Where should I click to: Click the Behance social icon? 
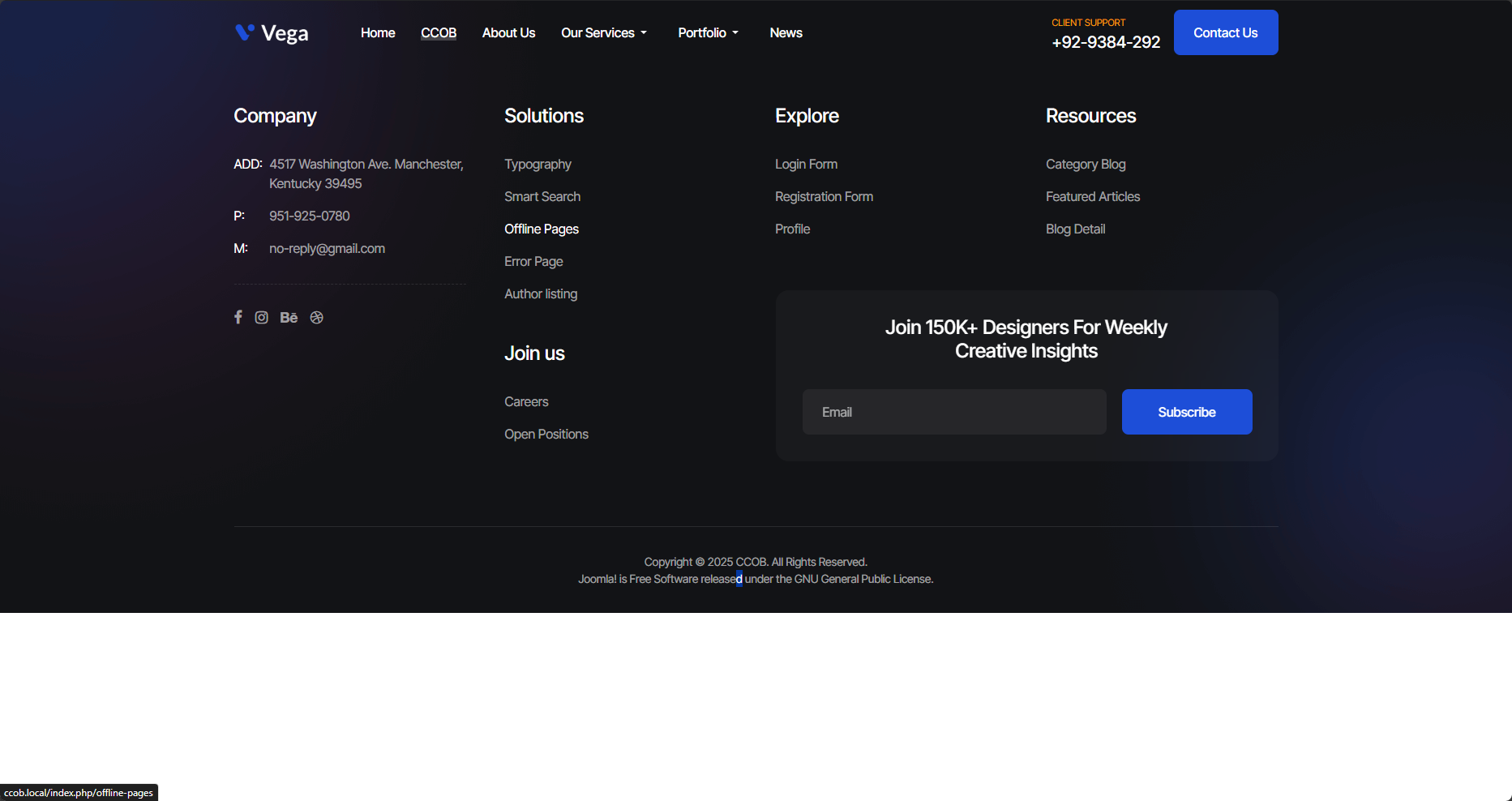coord(289,317)
